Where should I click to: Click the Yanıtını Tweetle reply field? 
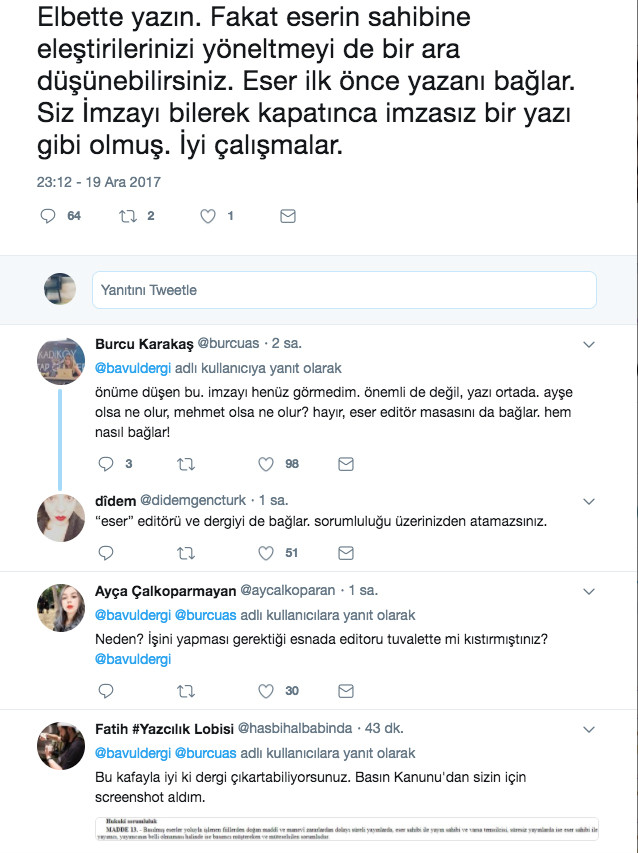300,289
